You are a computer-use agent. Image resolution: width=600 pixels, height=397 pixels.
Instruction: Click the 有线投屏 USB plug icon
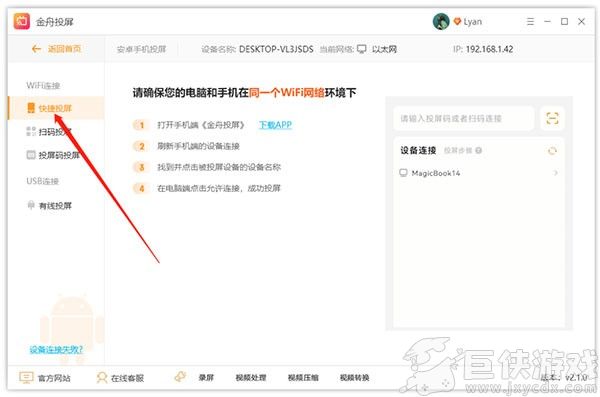31,205
